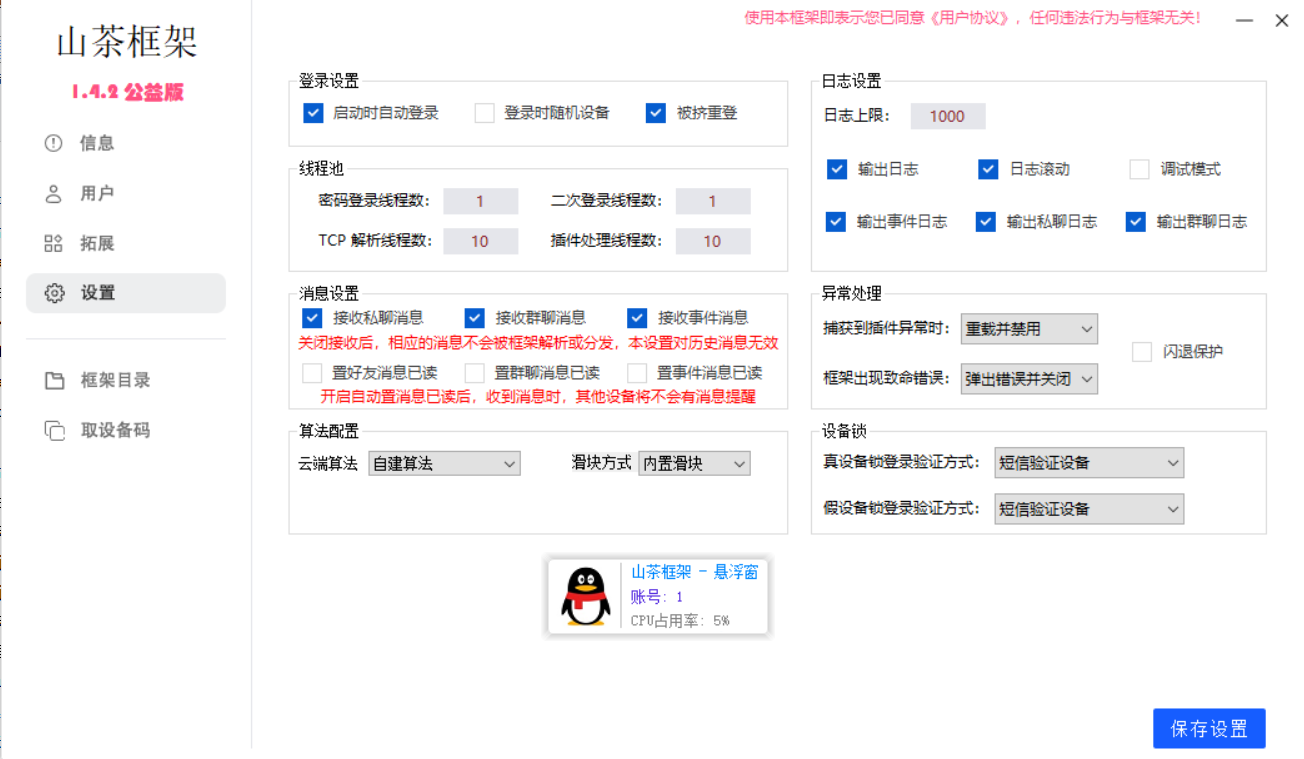
Task: Enable 置事件消息已读 checkbox
Action: [637, 373]
